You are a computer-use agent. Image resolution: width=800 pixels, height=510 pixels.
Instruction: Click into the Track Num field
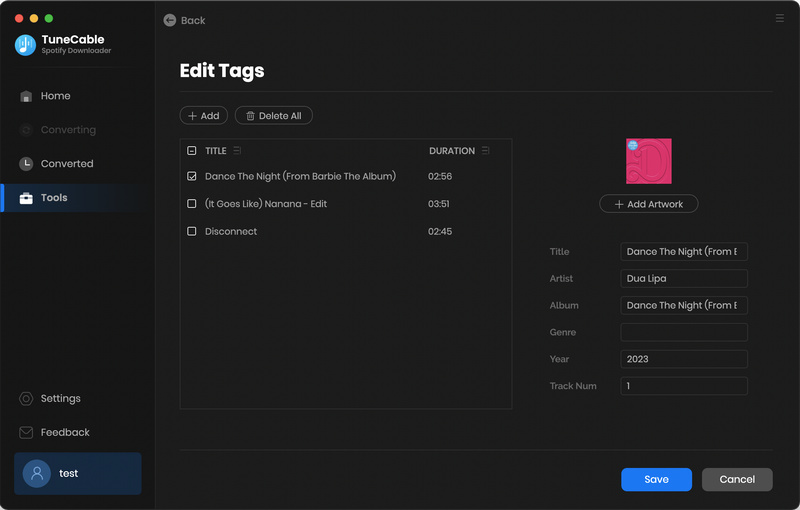(684, 386)
